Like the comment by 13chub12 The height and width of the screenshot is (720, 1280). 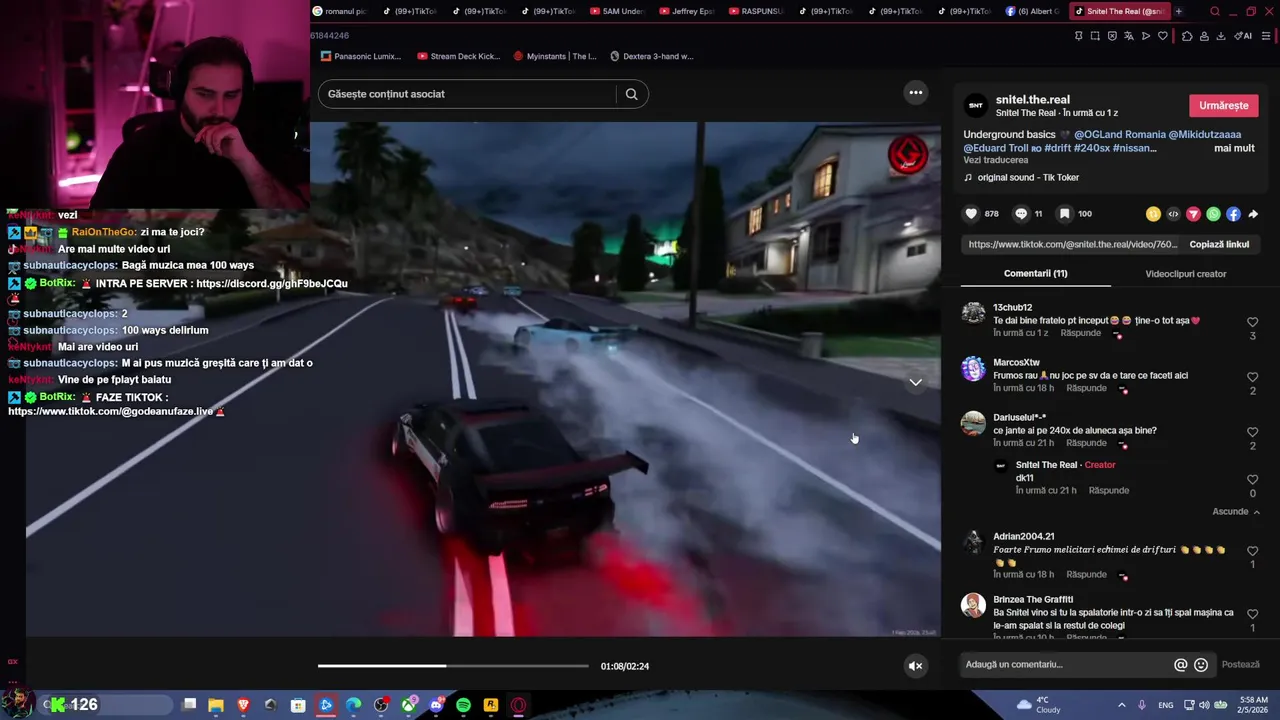1252,322
